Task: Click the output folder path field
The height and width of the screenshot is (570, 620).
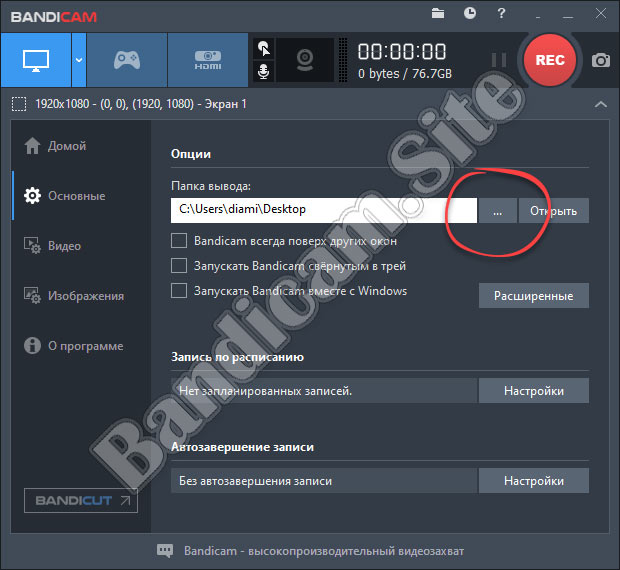Action: (324, 210)
